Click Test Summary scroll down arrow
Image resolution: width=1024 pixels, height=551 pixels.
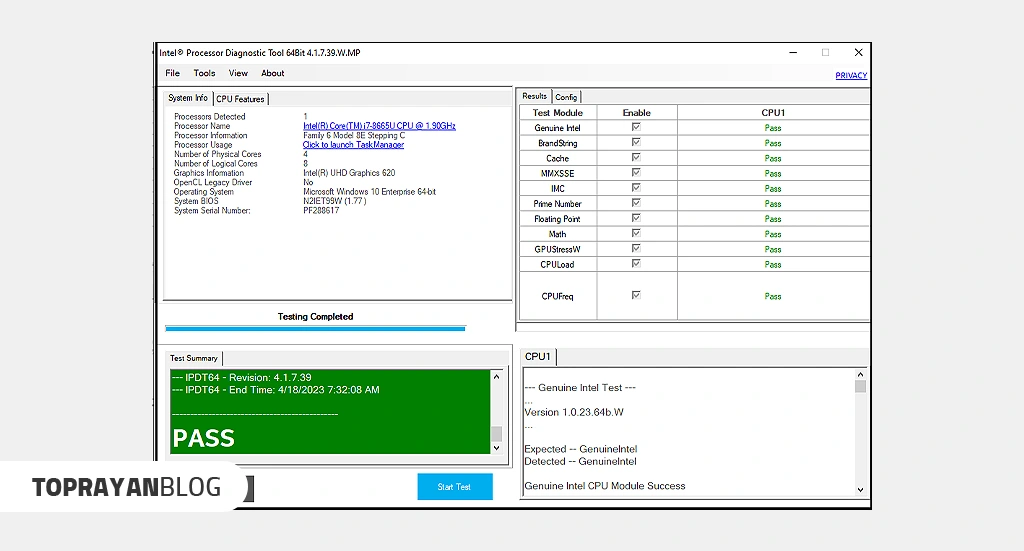click(496, 448)
